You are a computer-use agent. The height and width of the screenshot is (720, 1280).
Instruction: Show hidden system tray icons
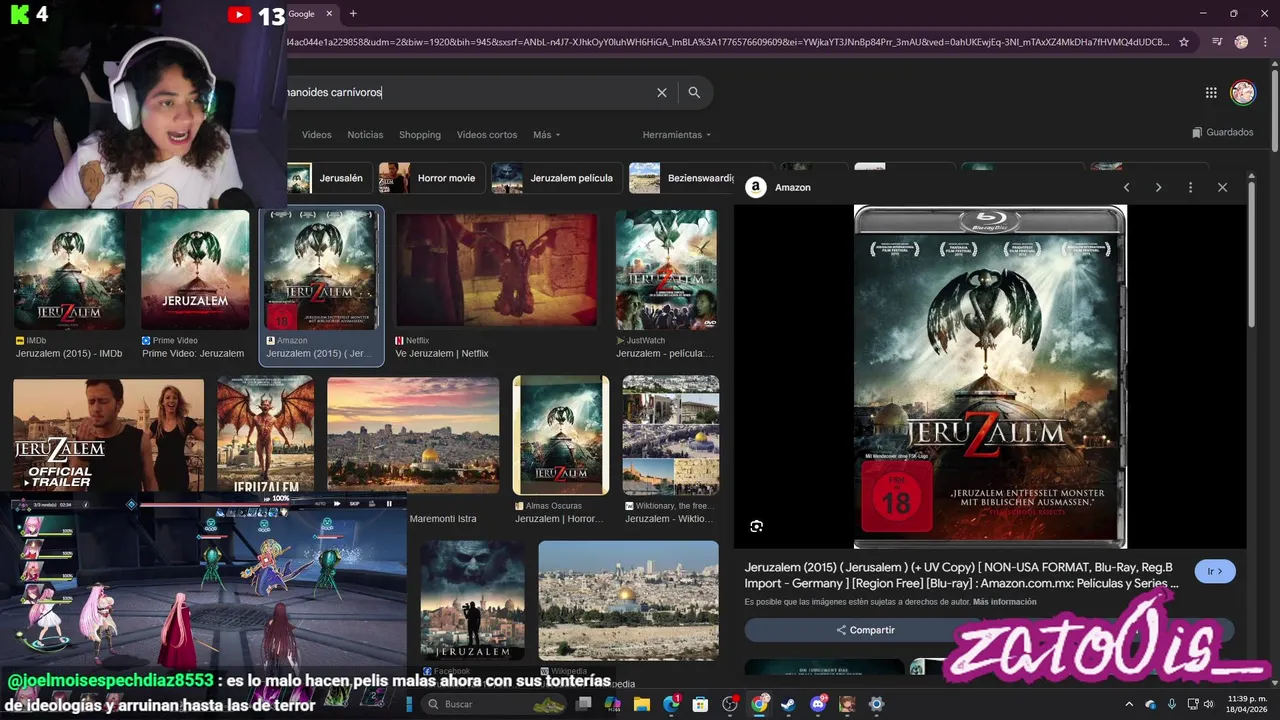1130,704
